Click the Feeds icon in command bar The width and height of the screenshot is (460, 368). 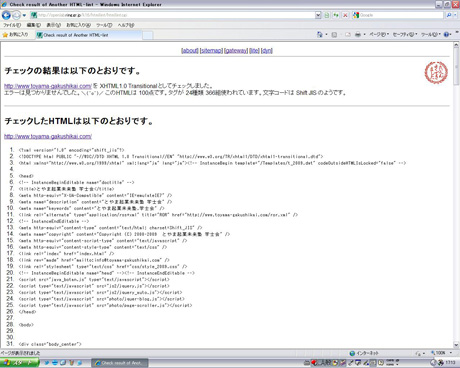coord(334,35)
